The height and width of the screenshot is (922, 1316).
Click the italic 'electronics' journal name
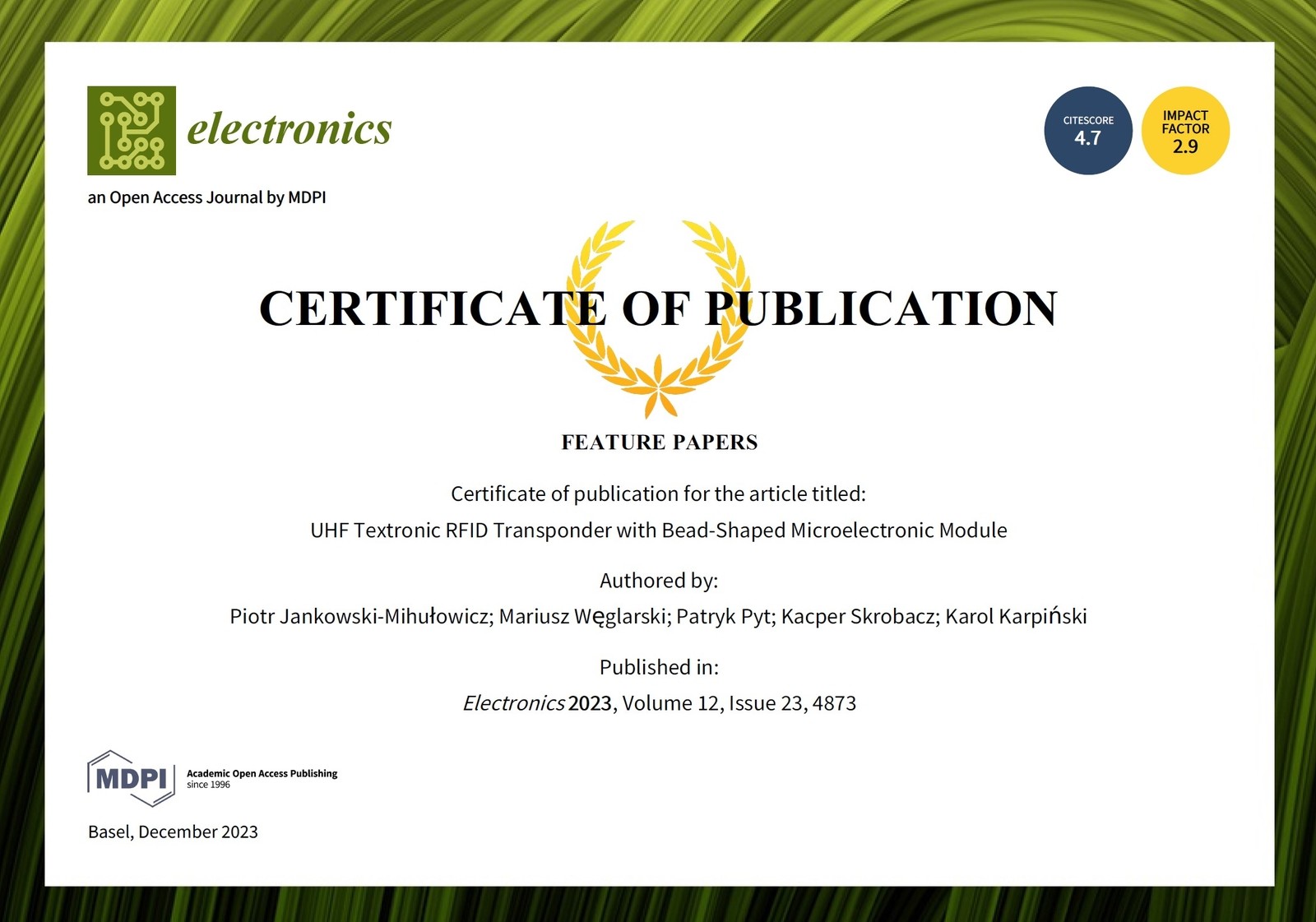click(290, 129)
